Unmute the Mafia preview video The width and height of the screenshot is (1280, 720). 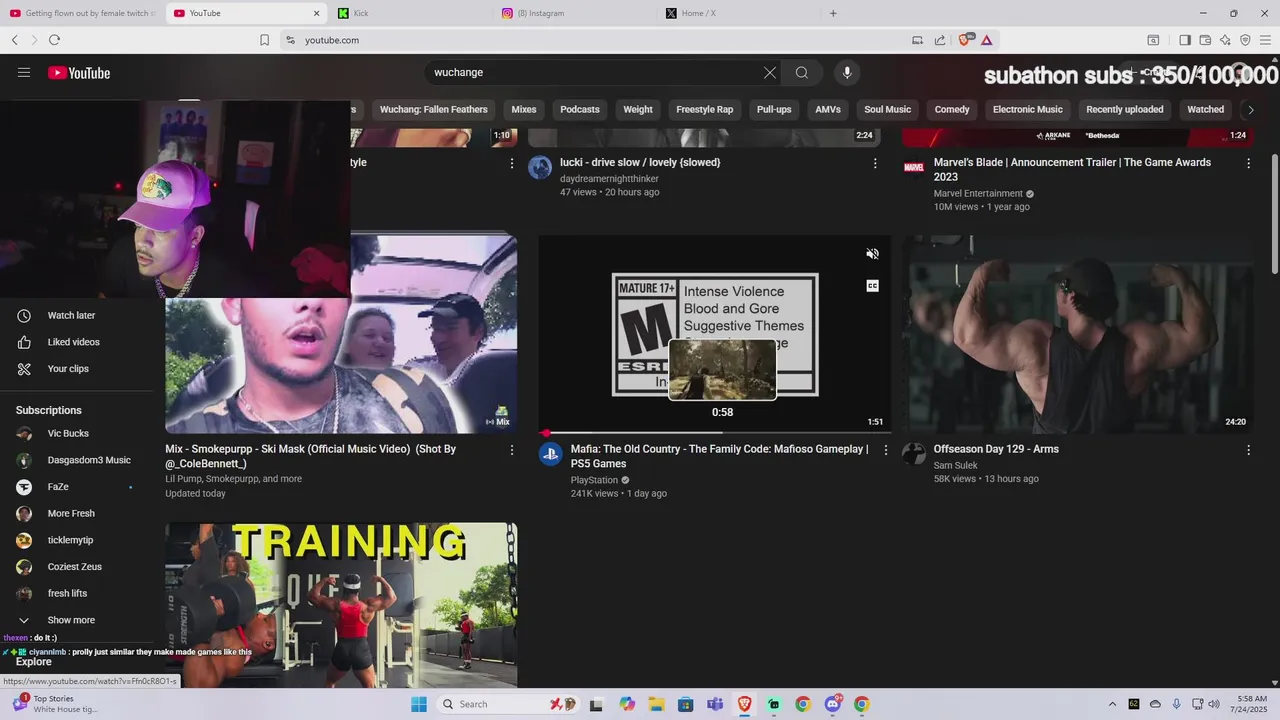(872, 254)
